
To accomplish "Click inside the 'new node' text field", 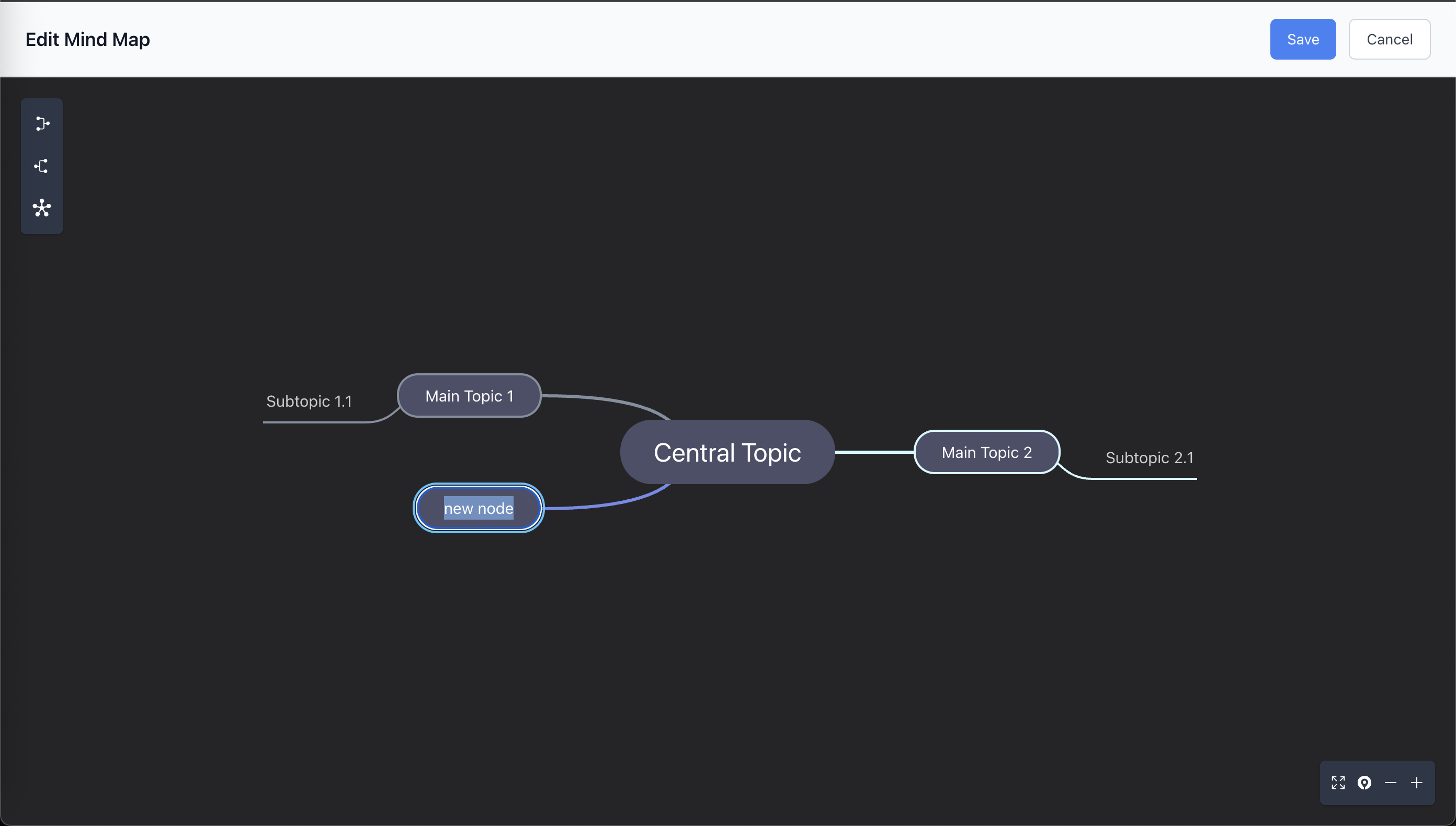I will pos(479,508).
